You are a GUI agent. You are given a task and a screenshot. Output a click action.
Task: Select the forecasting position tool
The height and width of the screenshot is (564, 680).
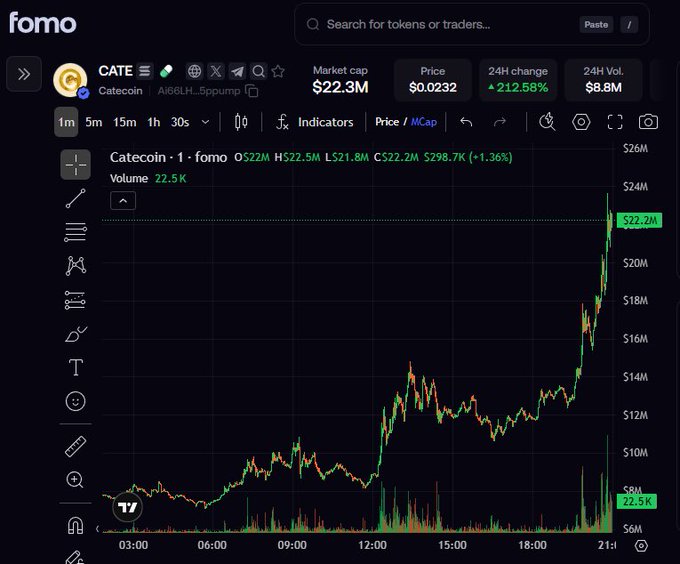tap(75, 300)
